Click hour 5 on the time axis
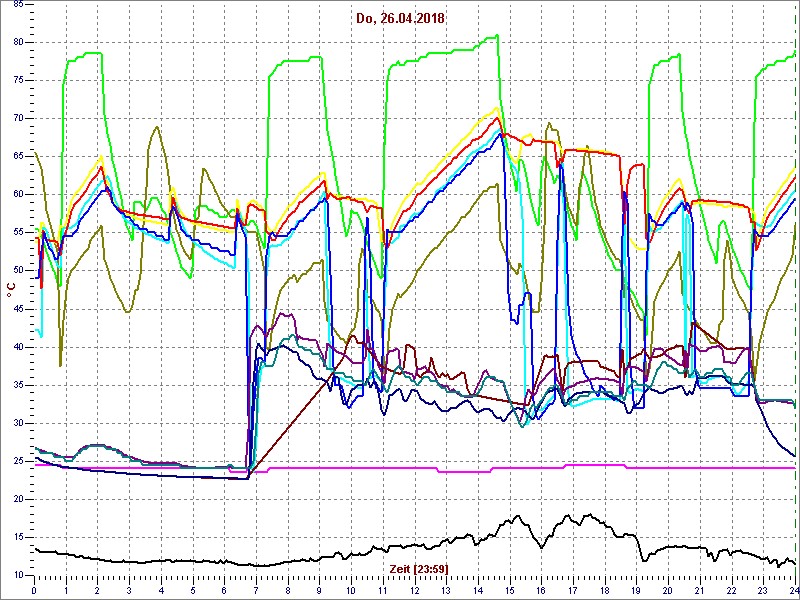This screenshot has width=800, height=600. (193, 590)
